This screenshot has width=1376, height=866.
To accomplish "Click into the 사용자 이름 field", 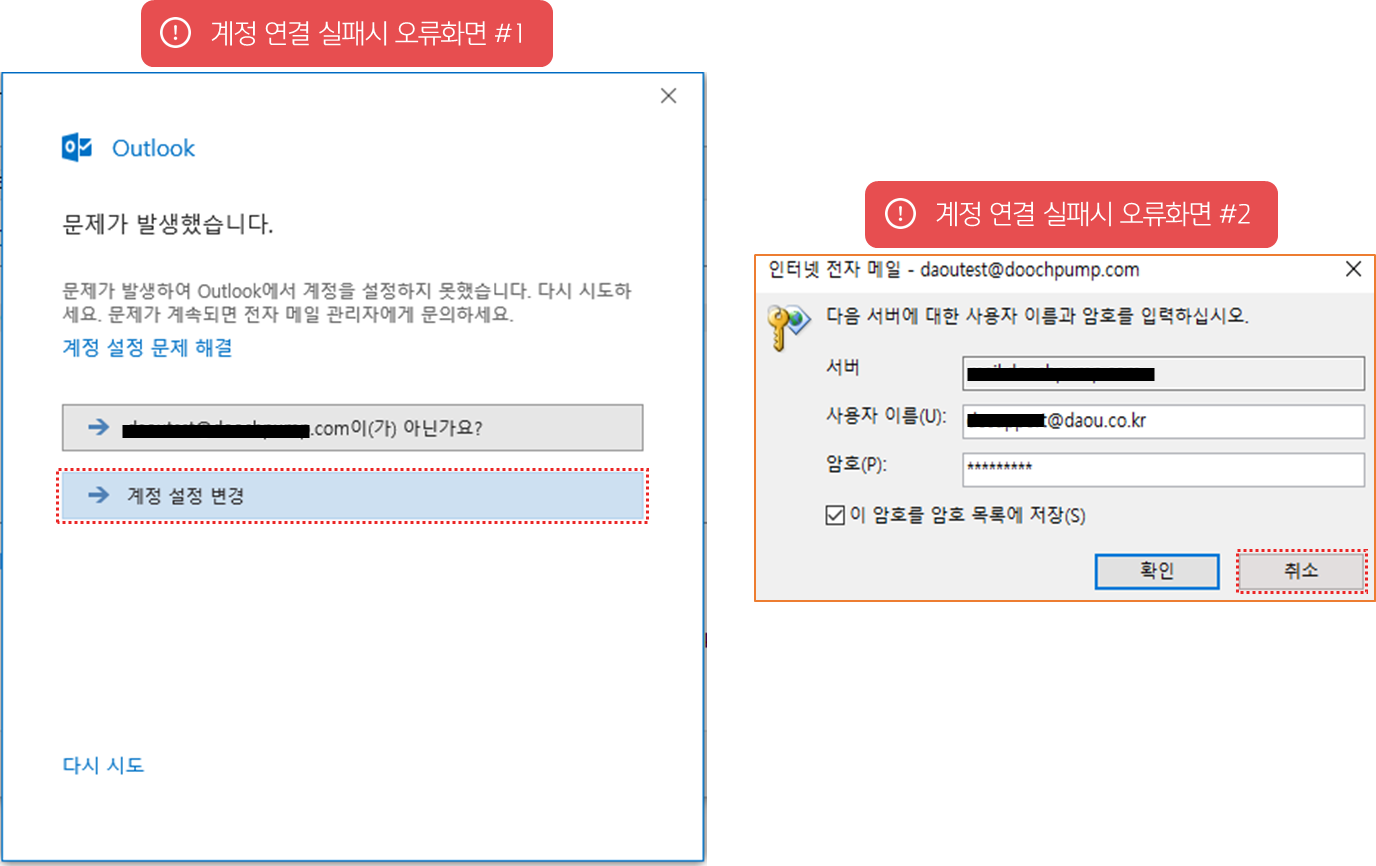I will click(1163, 421).
